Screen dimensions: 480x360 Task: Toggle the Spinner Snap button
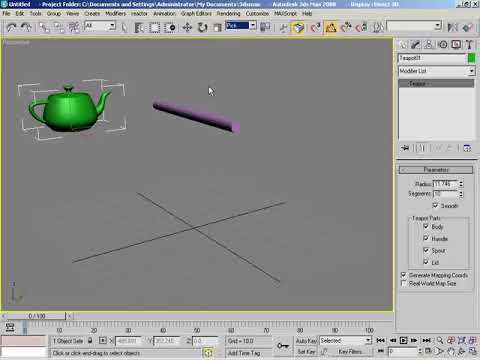[361, 27]
